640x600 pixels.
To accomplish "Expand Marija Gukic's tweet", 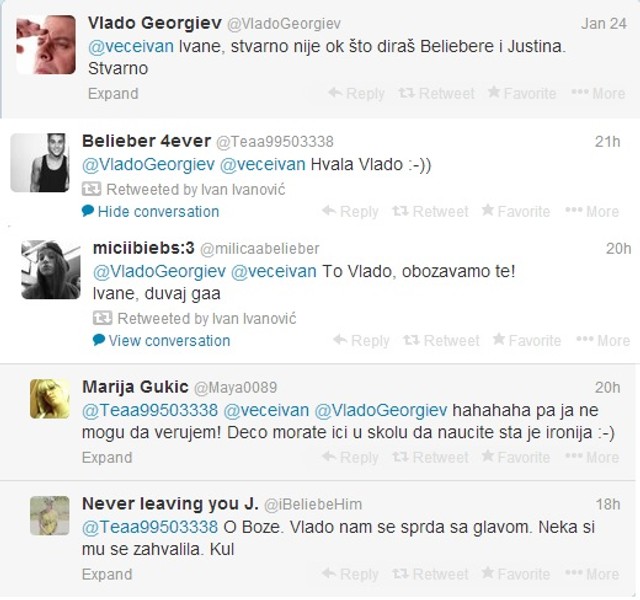I will point(107,458).
